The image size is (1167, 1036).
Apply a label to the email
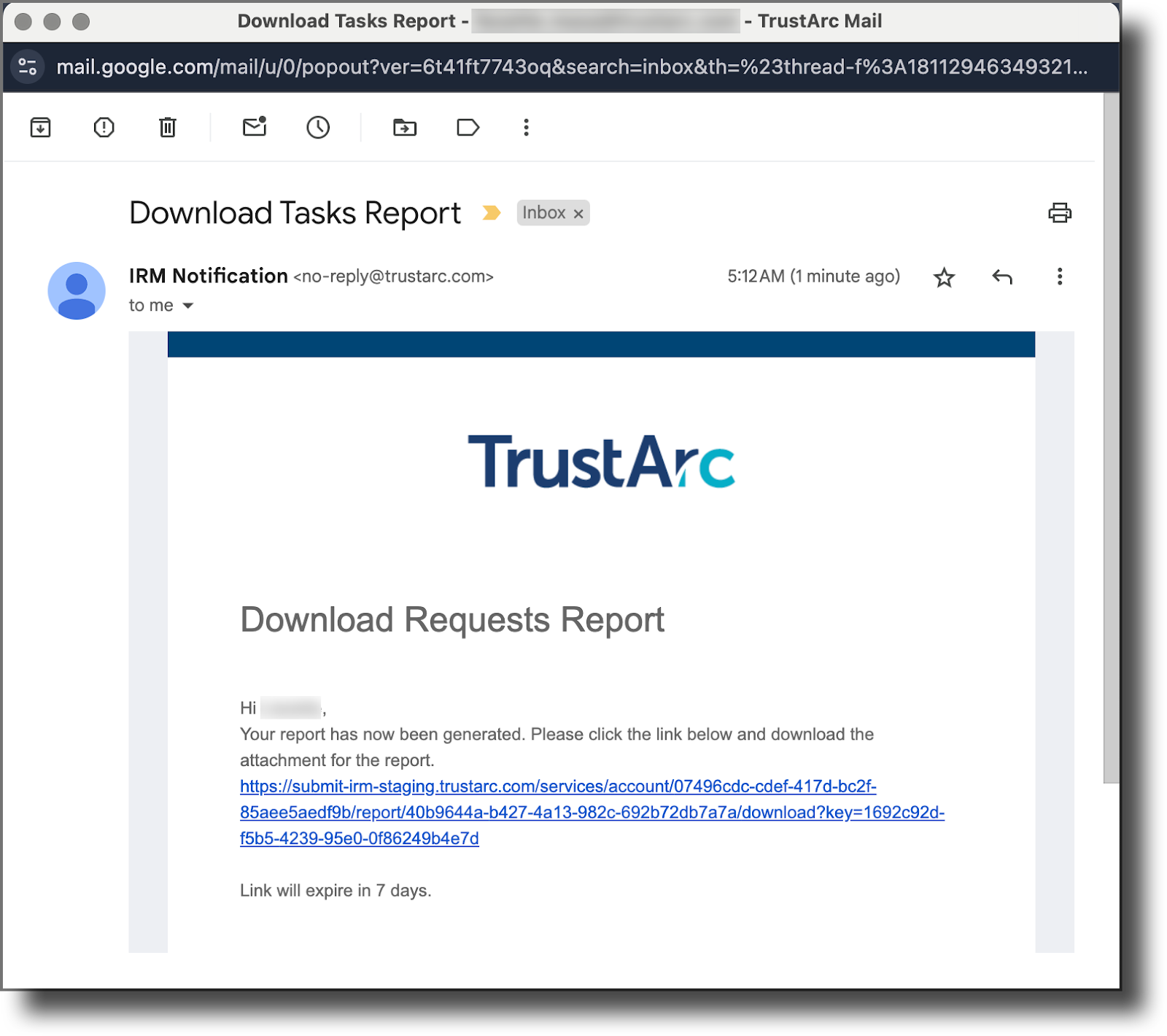pyautogui.click(x=468, y=127)
